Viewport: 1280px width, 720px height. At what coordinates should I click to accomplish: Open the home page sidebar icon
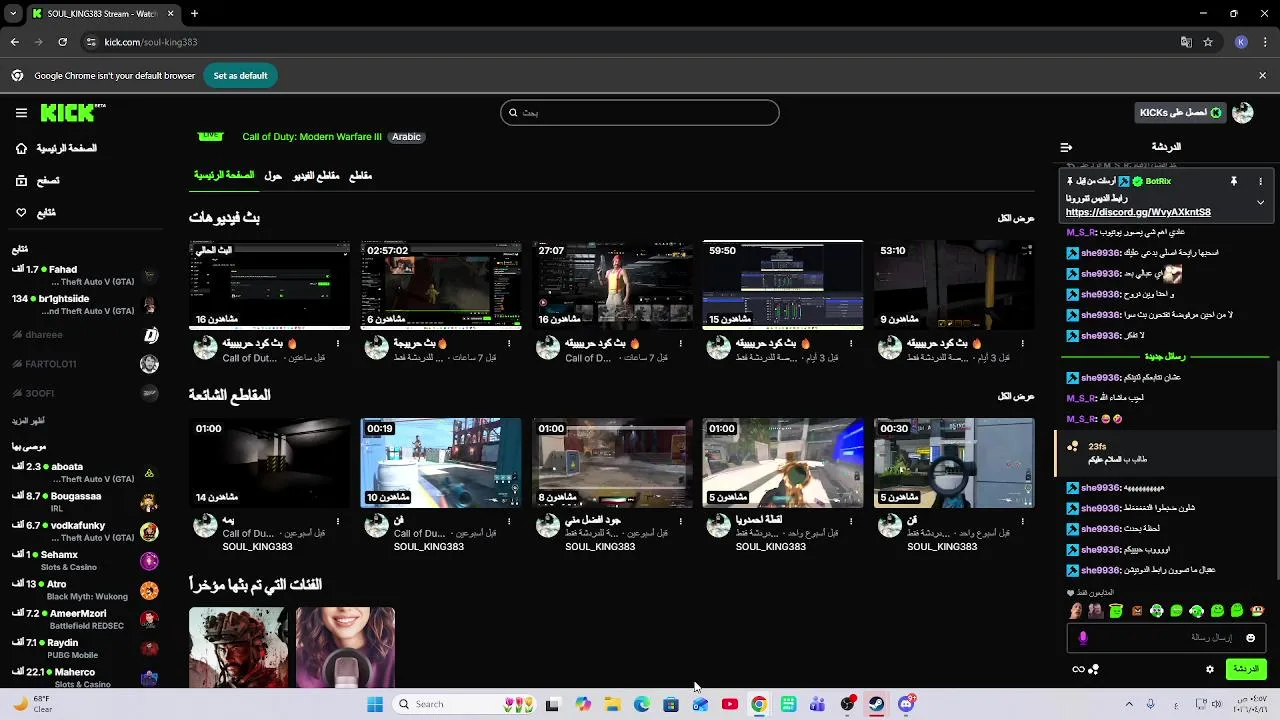point(21,148)
